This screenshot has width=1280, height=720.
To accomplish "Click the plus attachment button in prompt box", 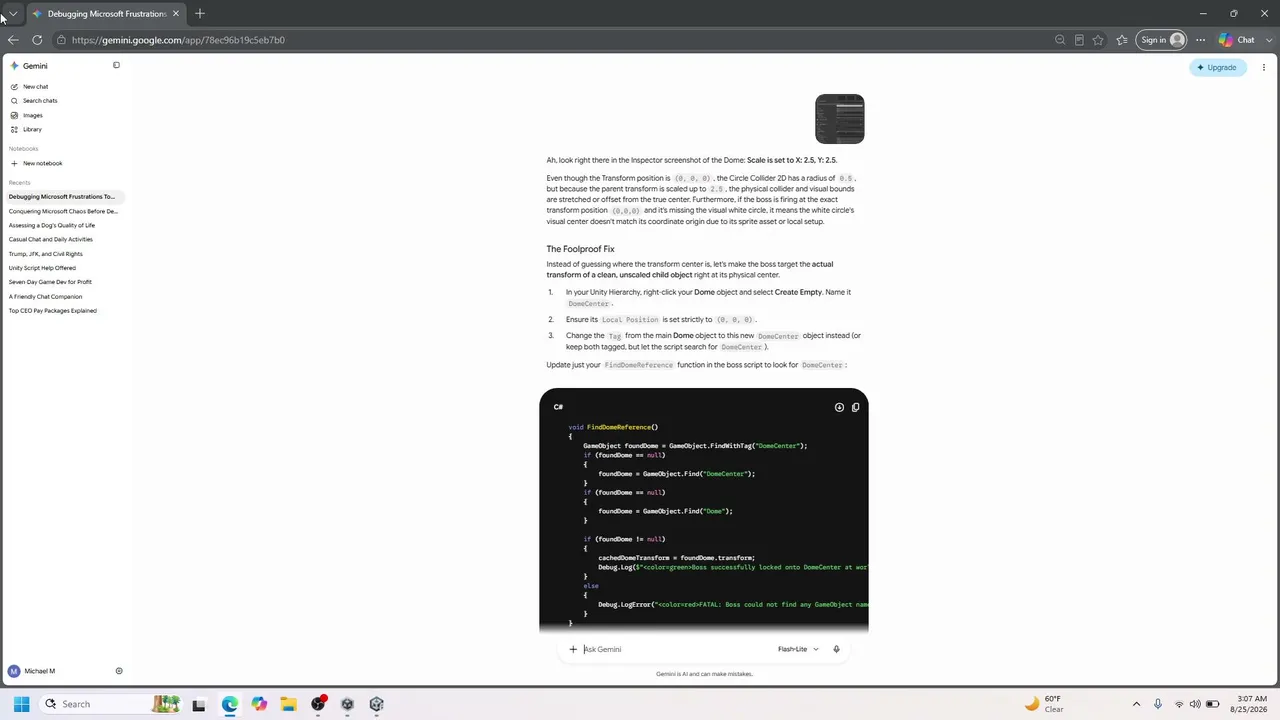I will (573, 649).
